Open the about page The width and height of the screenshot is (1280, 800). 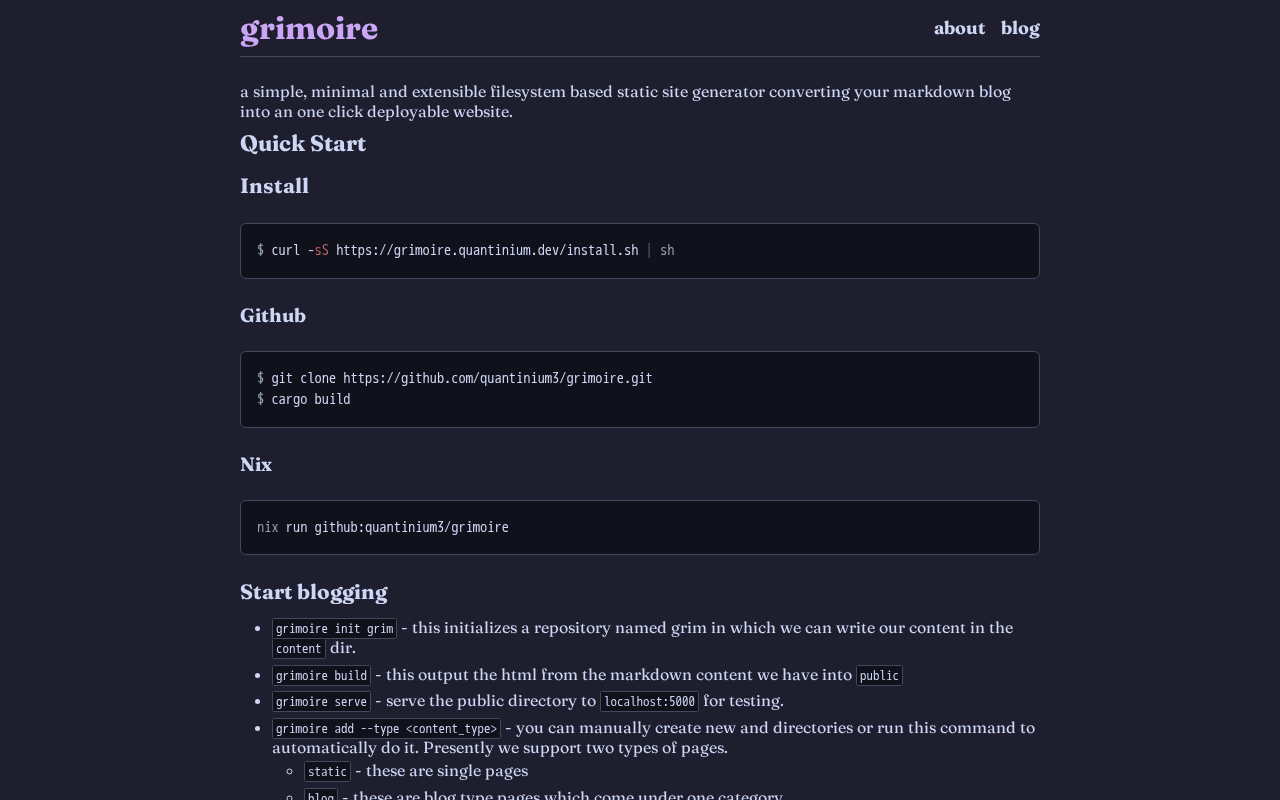pos(959,28)
